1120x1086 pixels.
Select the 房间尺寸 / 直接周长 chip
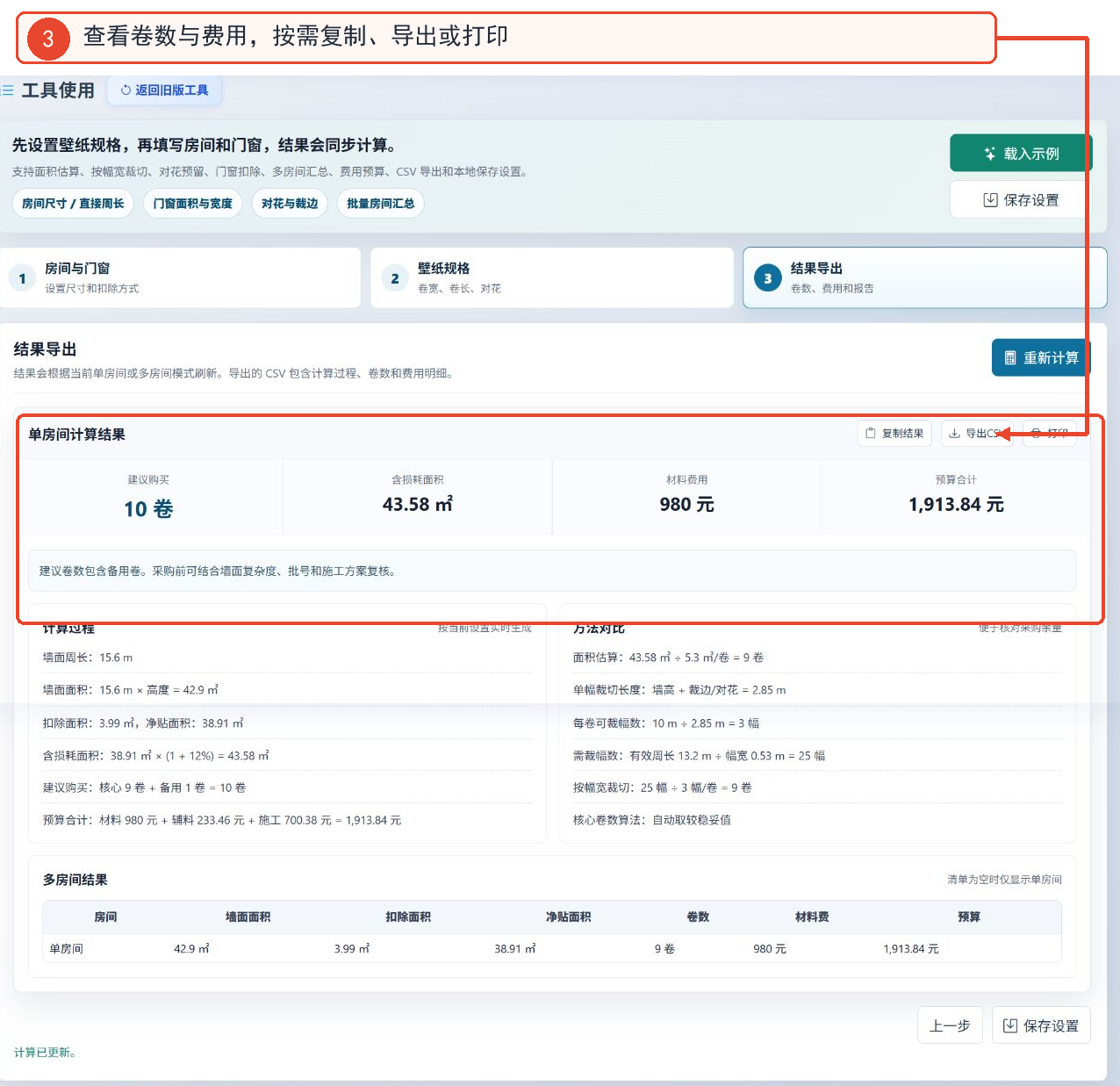pyautogui.click(x=73, y=204)
